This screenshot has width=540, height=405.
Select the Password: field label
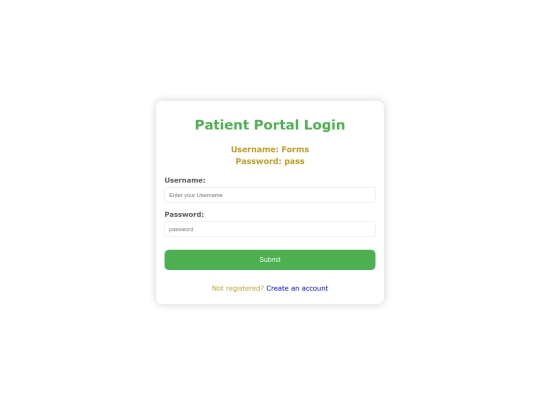[x=184, y=214]
